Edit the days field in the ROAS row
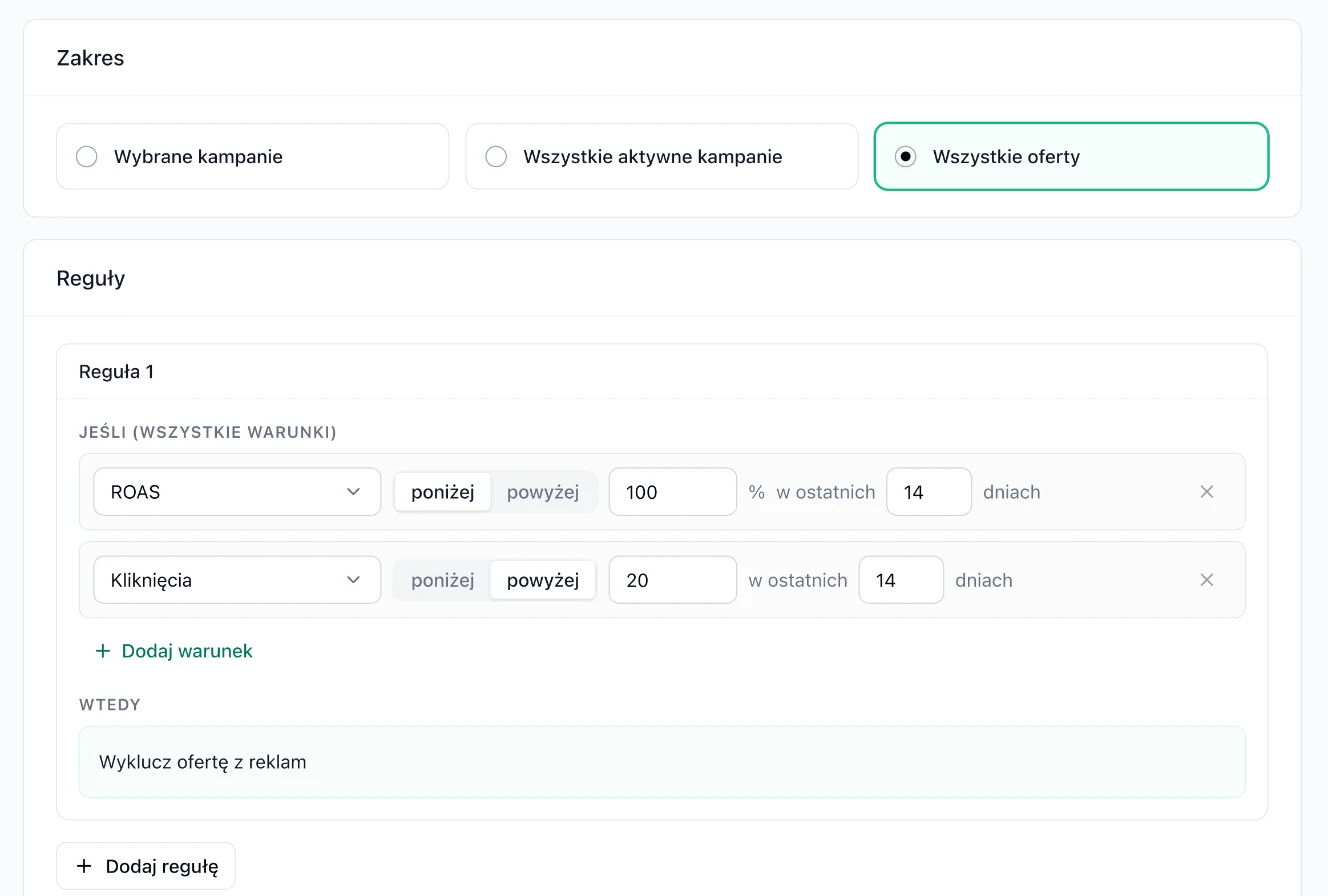 click(929, 492)
